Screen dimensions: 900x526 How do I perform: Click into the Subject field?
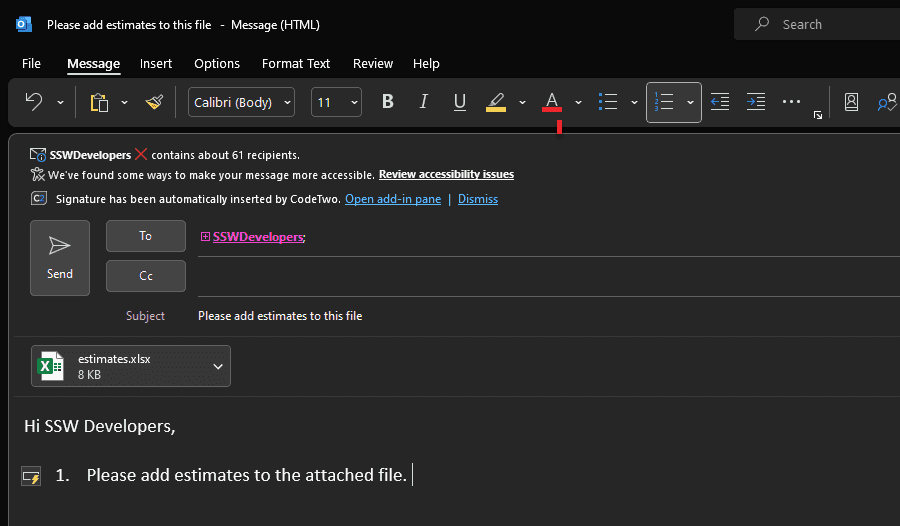coord(500,316)
